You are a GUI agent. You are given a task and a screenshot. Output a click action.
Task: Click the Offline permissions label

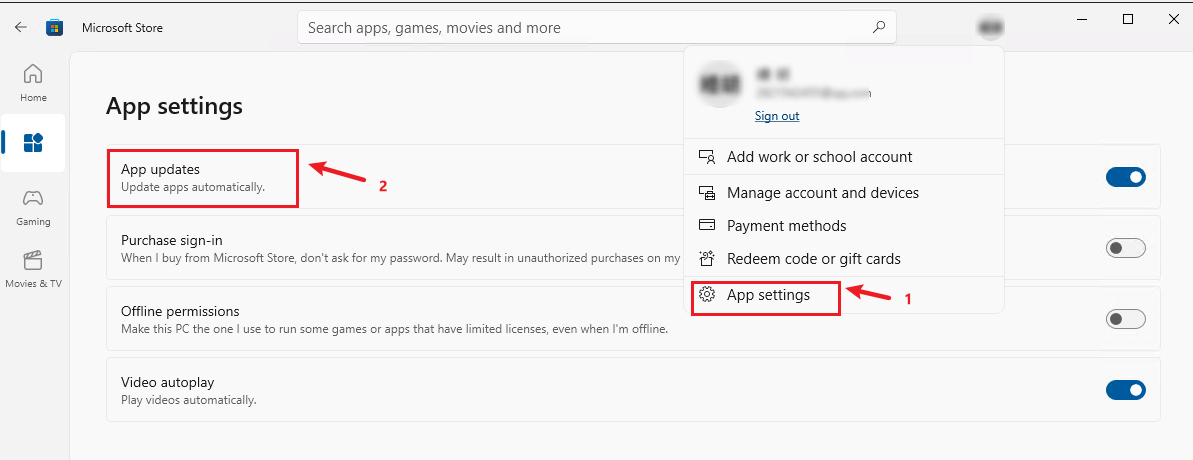[180, 311]
